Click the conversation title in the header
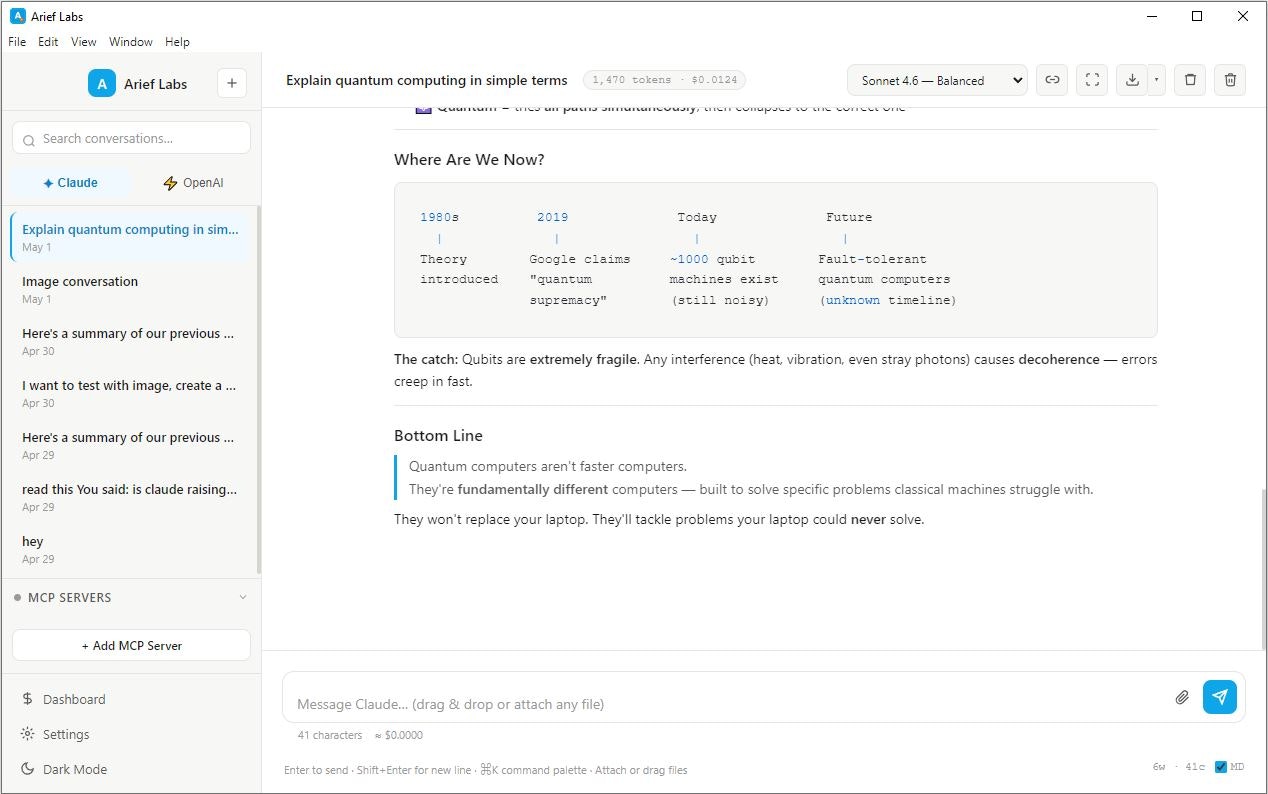The width and height of the screenshot is (1268, 794). tap(427, 80)
